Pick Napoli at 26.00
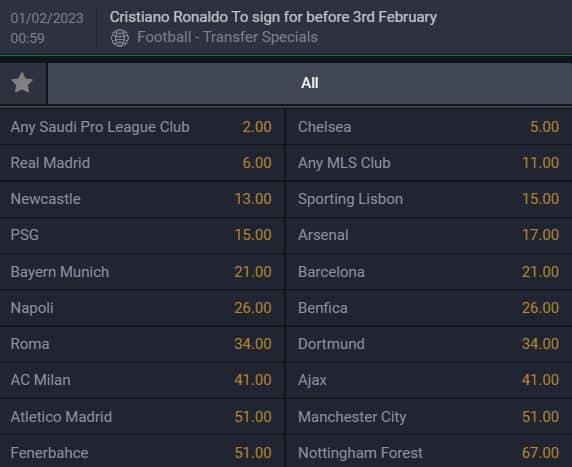Viewport: 572px width, 467px height. coord(142,308)
